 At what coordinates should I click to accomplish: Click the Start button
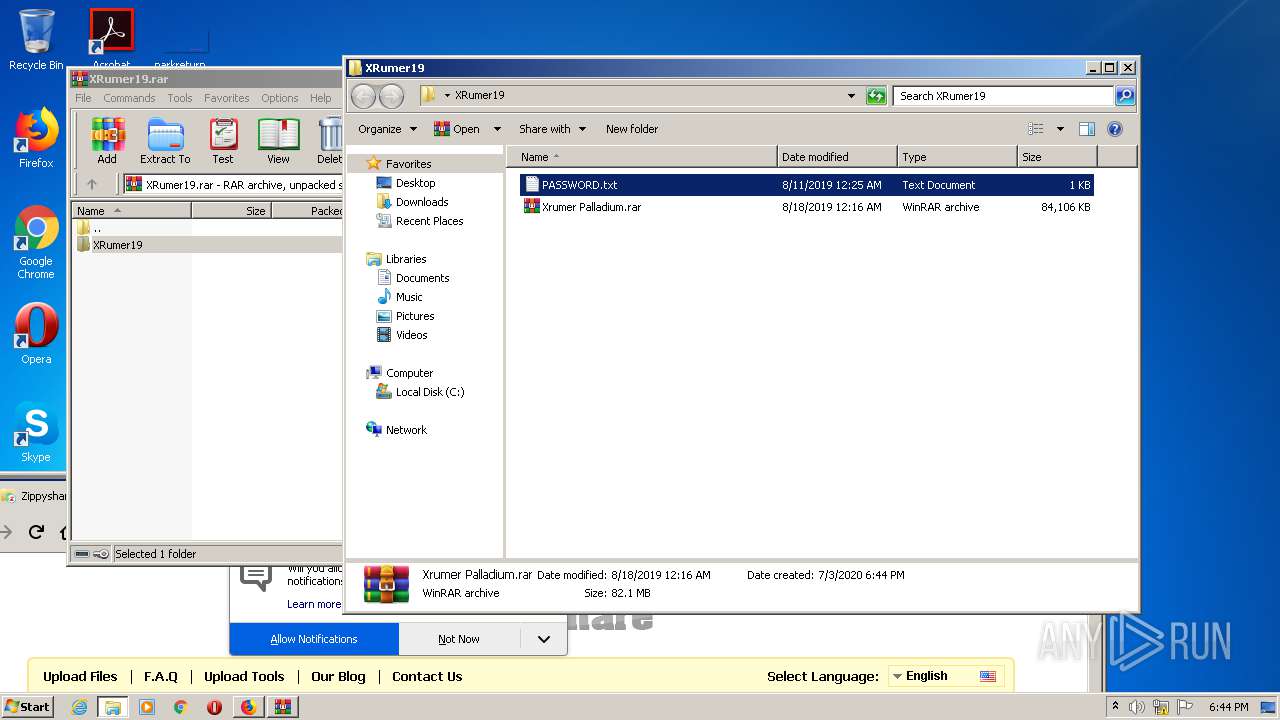click(x=27, y=707)
